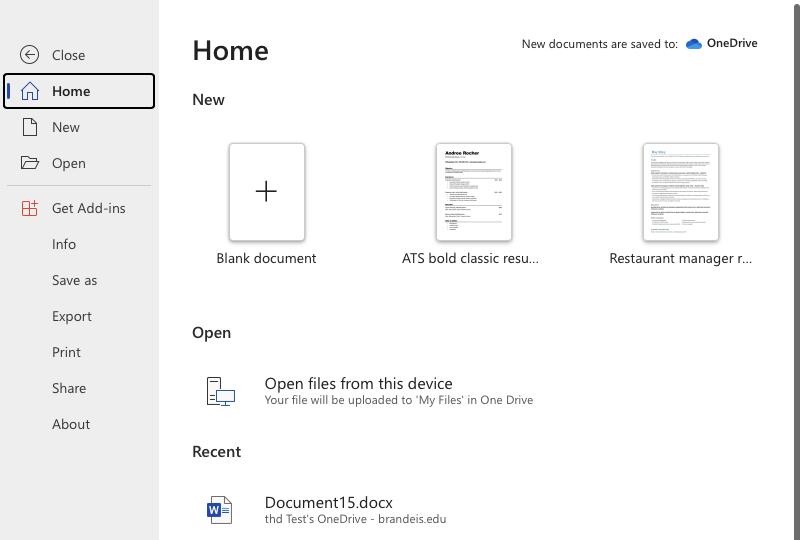The image size is (804, 540).
Task: Click the 'My Files' in One Drive upload note
Action: pyautogui.click(x=399, y=400)
